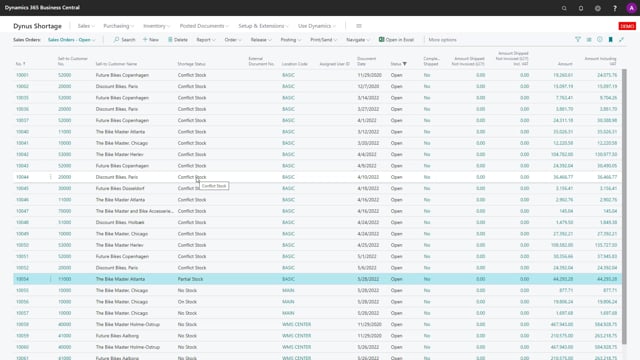
Task: Open the Release dropdown
Action: coord(261,40)
